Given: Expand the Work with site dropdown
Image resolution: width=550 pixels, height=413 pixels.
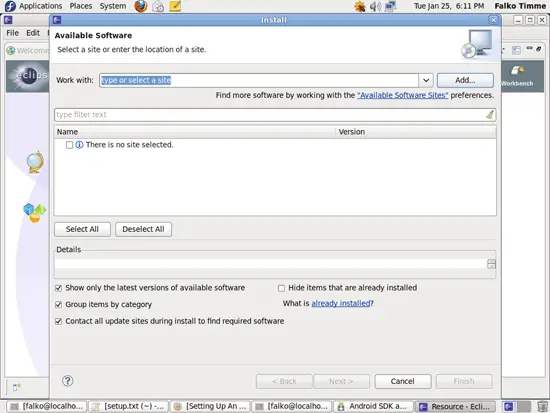Looking at the screenshot, I should click(x=426, y=80).
